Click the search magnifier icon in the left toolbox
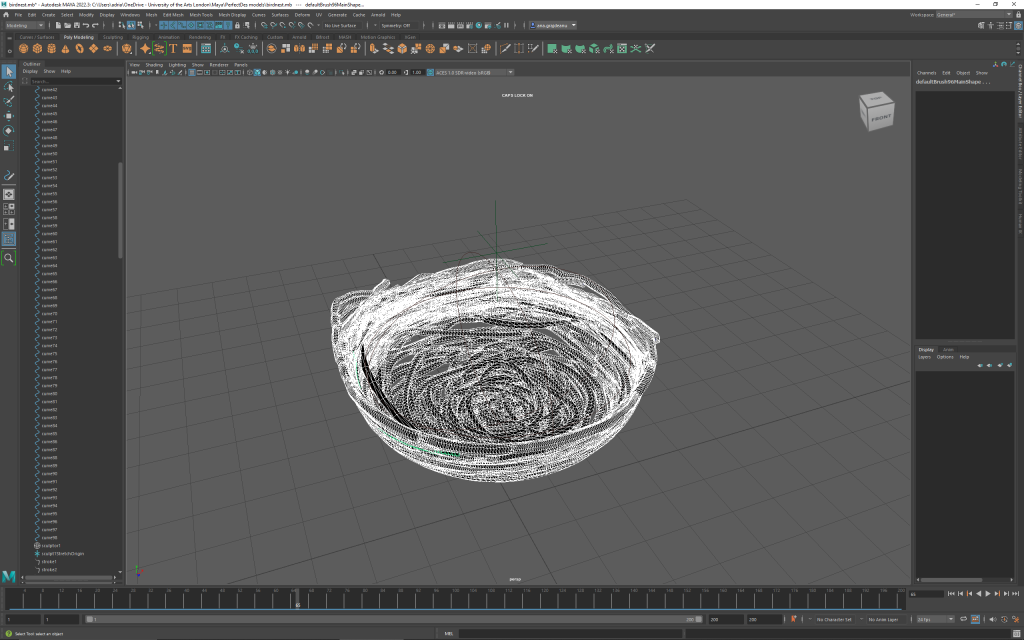The image size is (1024, 640). (8, 258)
